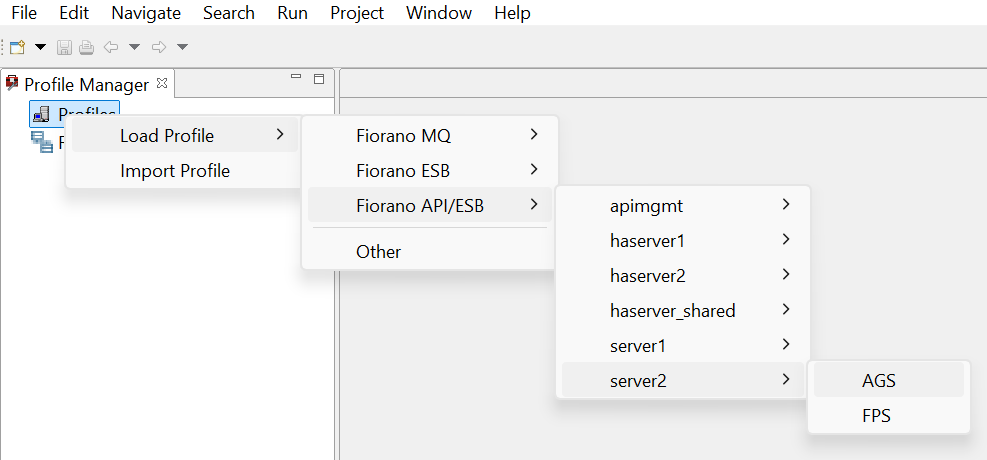The image size is (987, 460).
Task: Minimize the Profile Manager panel
Action: (x=296, y=77)
